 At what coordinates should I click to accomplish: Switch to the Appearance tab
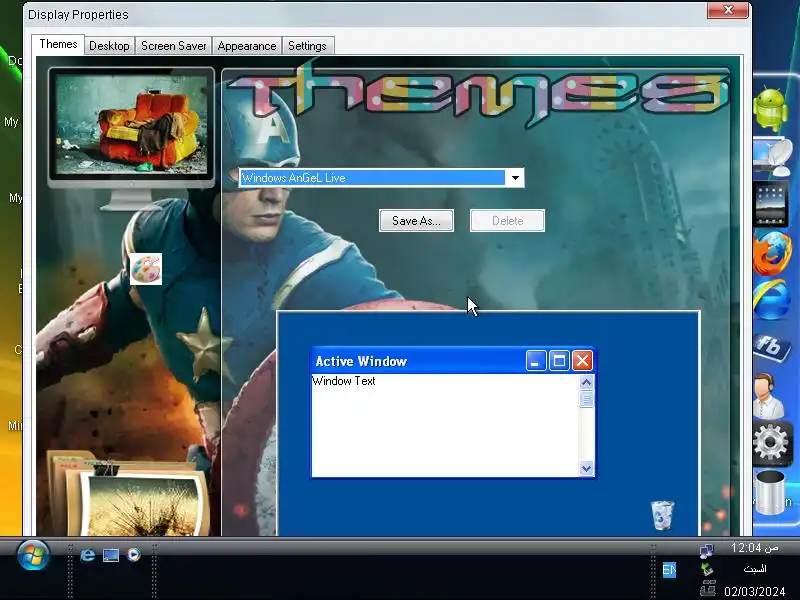[x=247, y=46]
